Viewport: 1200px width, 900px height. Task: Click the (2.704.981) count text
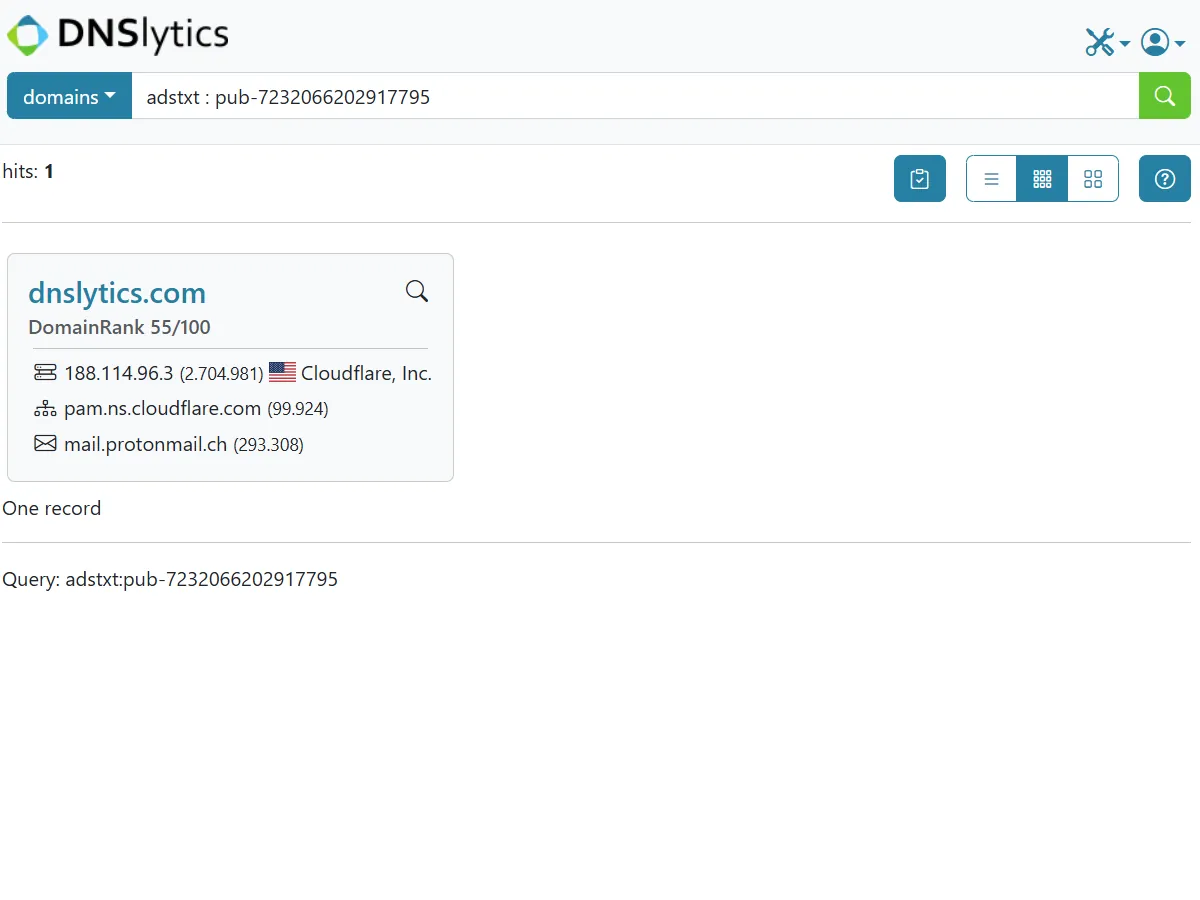coord(222,374)
